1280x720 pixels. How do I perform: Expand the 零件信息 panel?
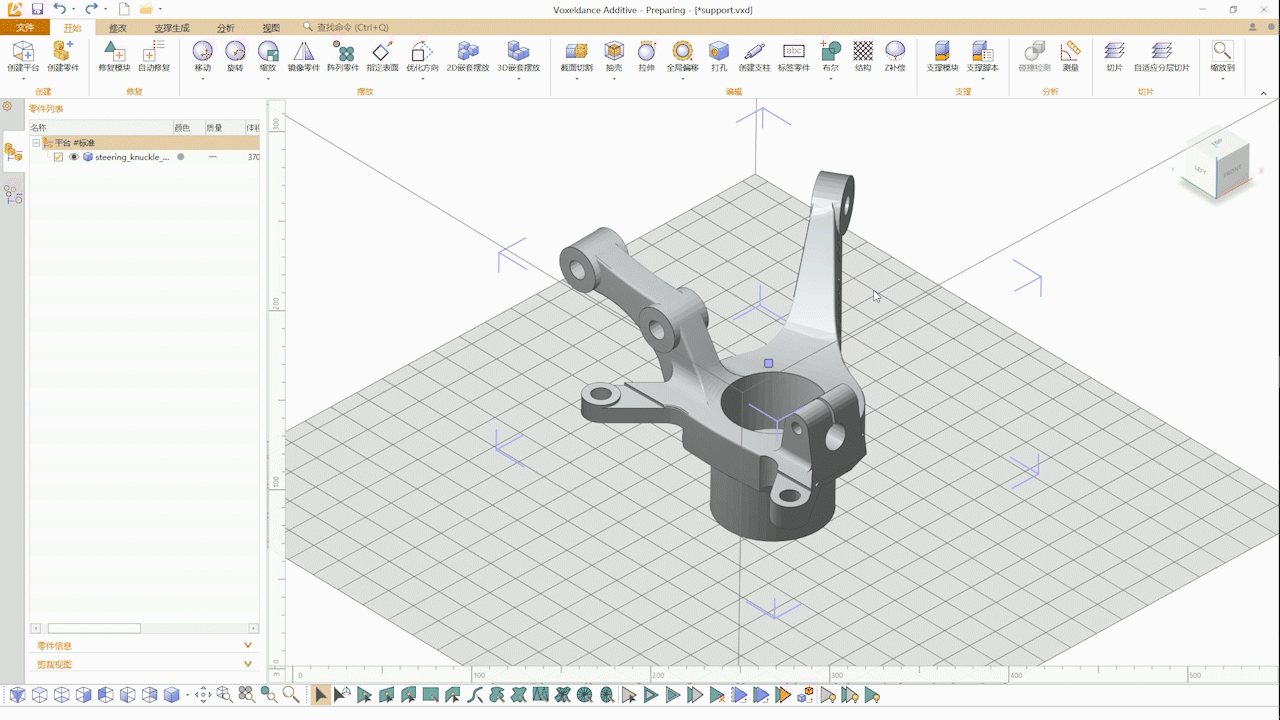click(248, 646)
